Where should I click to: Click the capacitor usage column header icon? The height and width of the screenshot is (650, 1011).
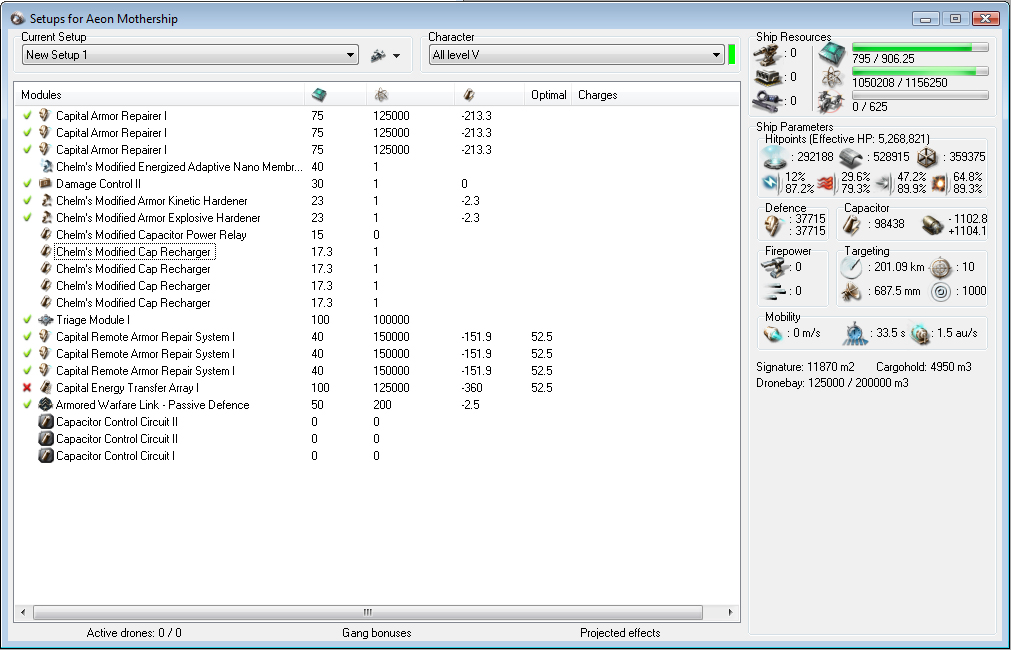[469, 95]
